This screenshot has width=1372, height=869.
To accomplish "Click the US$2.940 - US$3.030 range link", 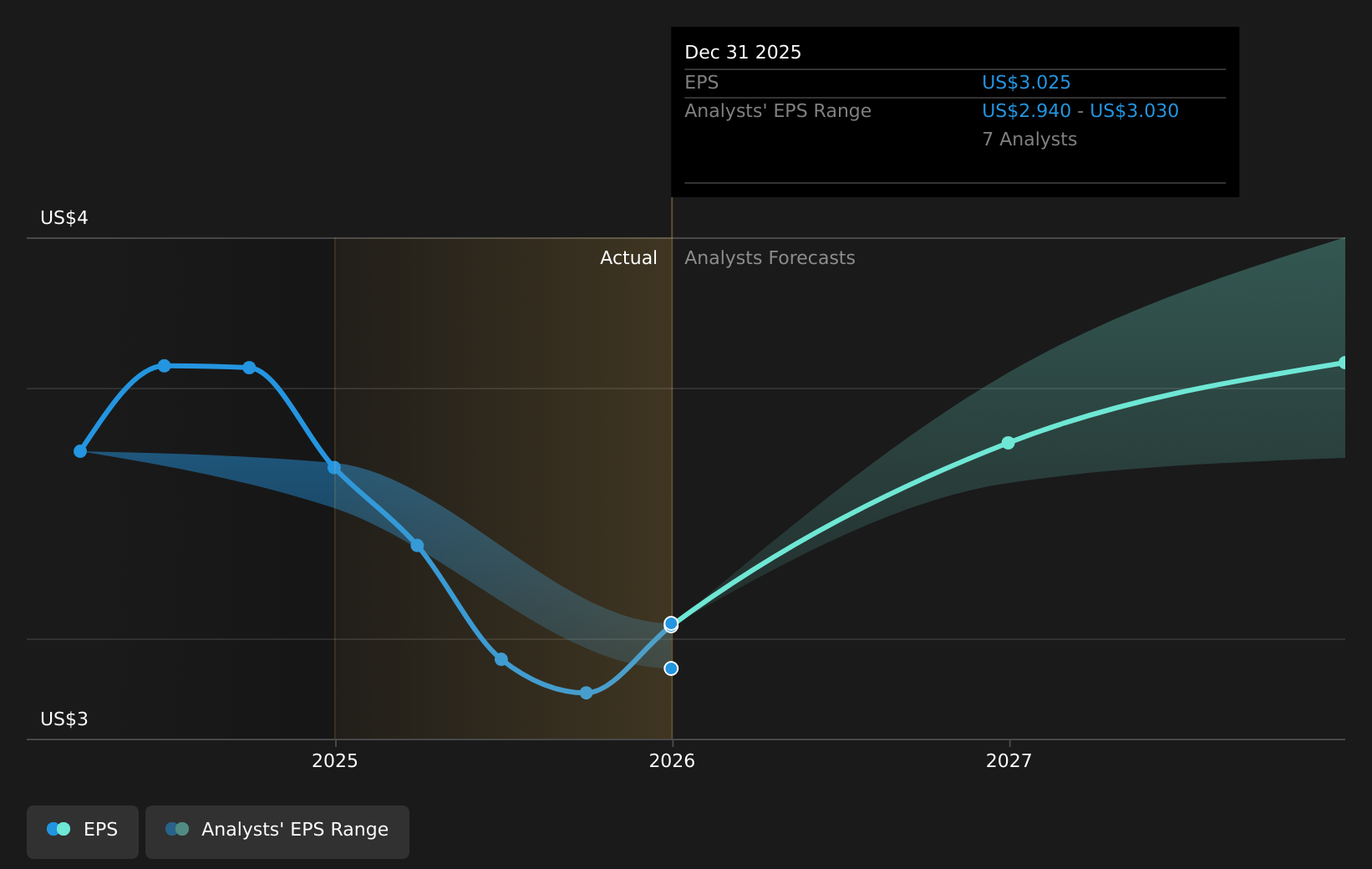I will pyautogui.click(x=1080, y=110).
